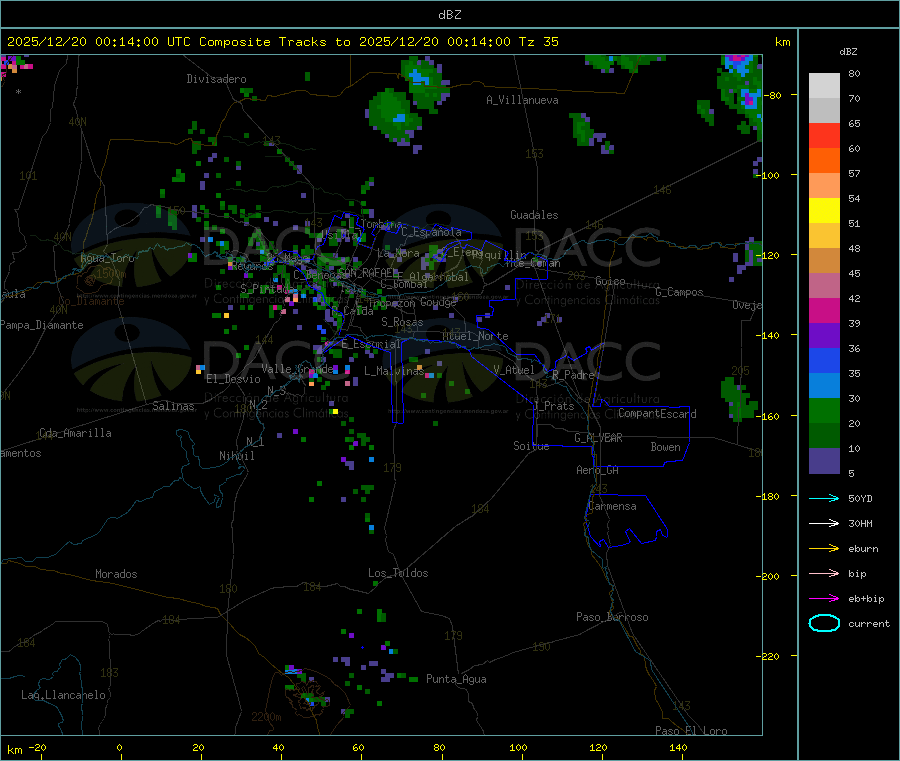Click the 'G_ALVEAR' map label
Screen dimensions: 900x761
(598, 438)
